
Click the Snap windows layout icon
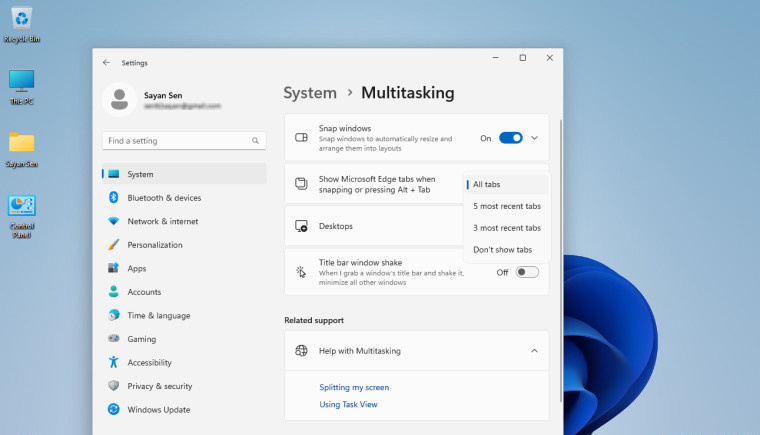tap(301, 138)
